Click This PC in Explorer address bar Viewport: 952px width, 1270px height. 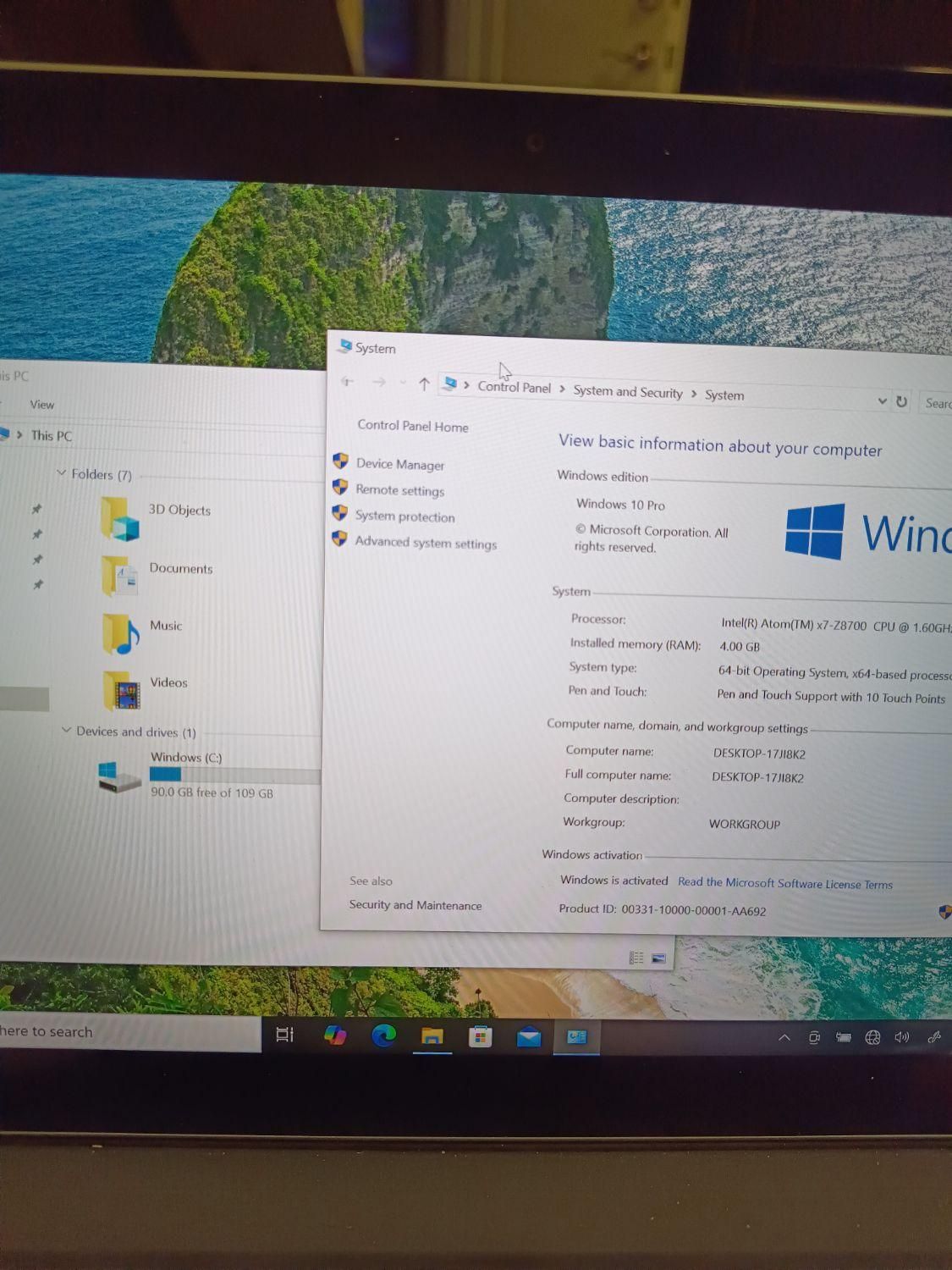click(x=51, y=436)
